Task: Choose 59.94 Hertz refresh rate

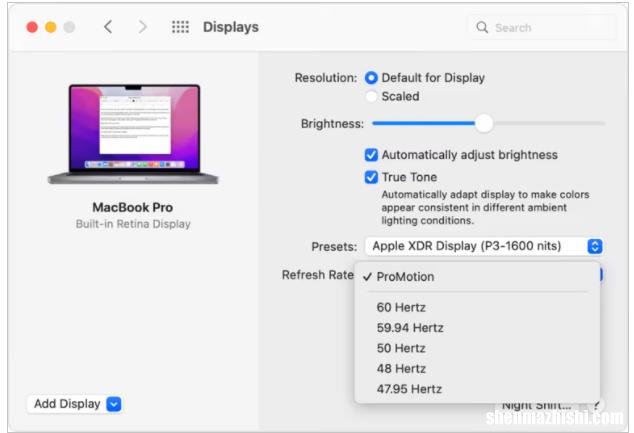Action: point(477,328)
